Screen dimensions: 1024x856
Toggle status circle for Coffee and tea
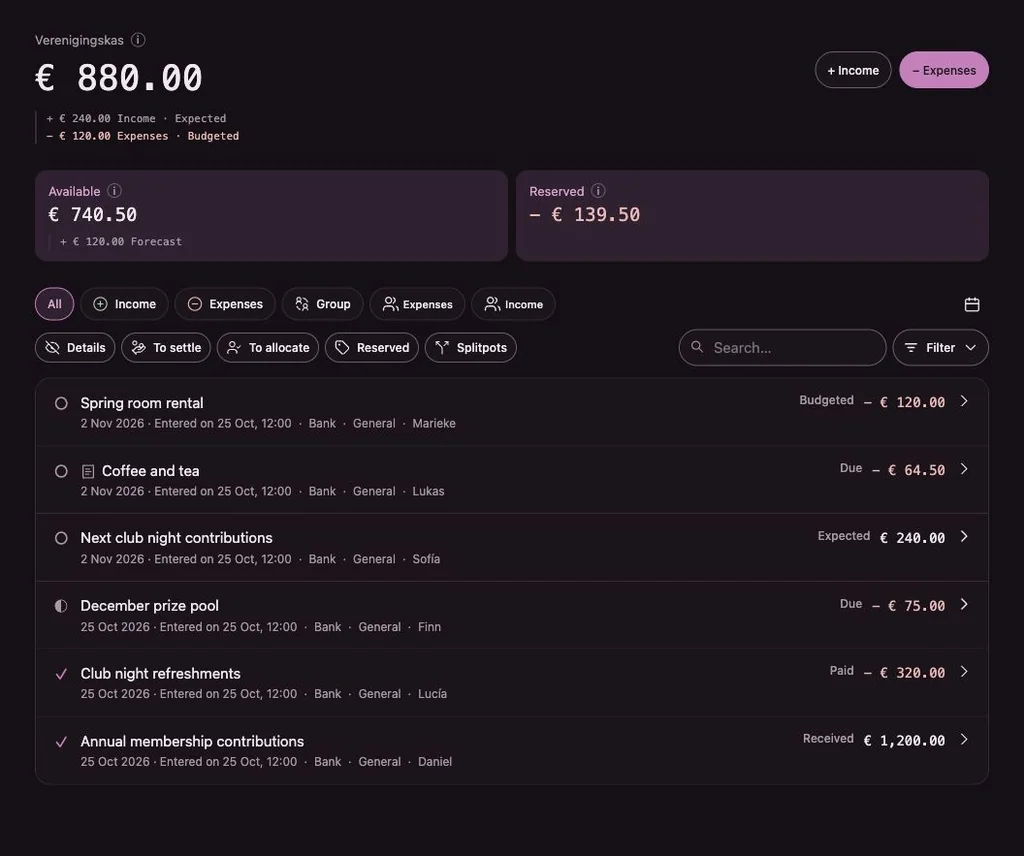[61, 471]
